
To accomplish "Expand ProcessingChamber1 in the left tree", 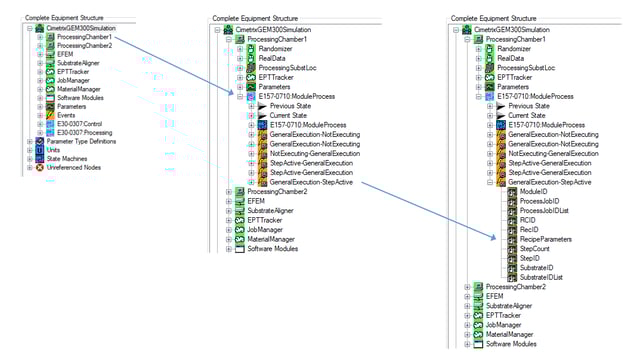I will tap(40, 37).
